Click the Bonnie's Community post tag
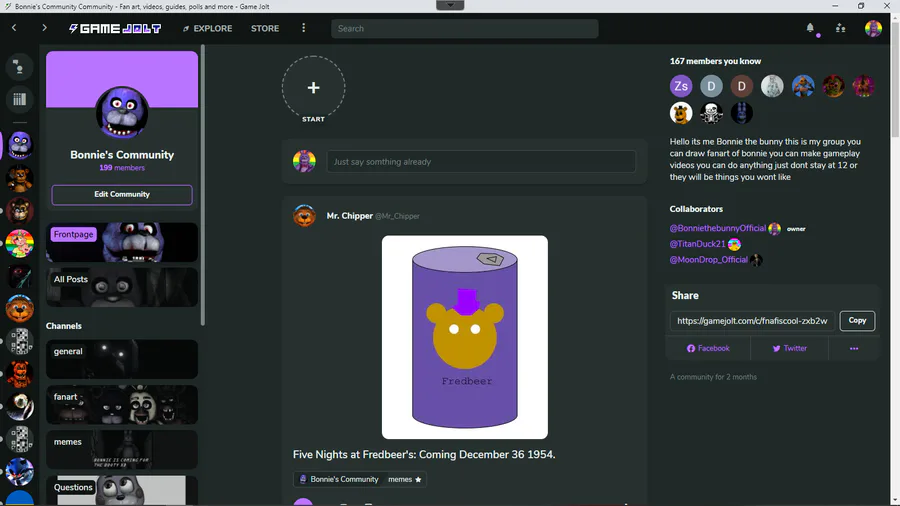The image size is (900, 506). click(x=339, y=479)
